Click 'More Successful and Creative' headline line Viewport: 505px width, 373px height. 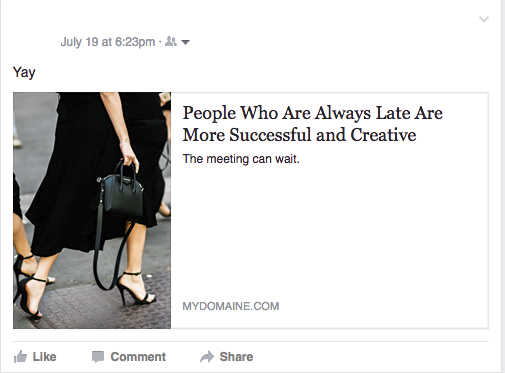point(299,135)
